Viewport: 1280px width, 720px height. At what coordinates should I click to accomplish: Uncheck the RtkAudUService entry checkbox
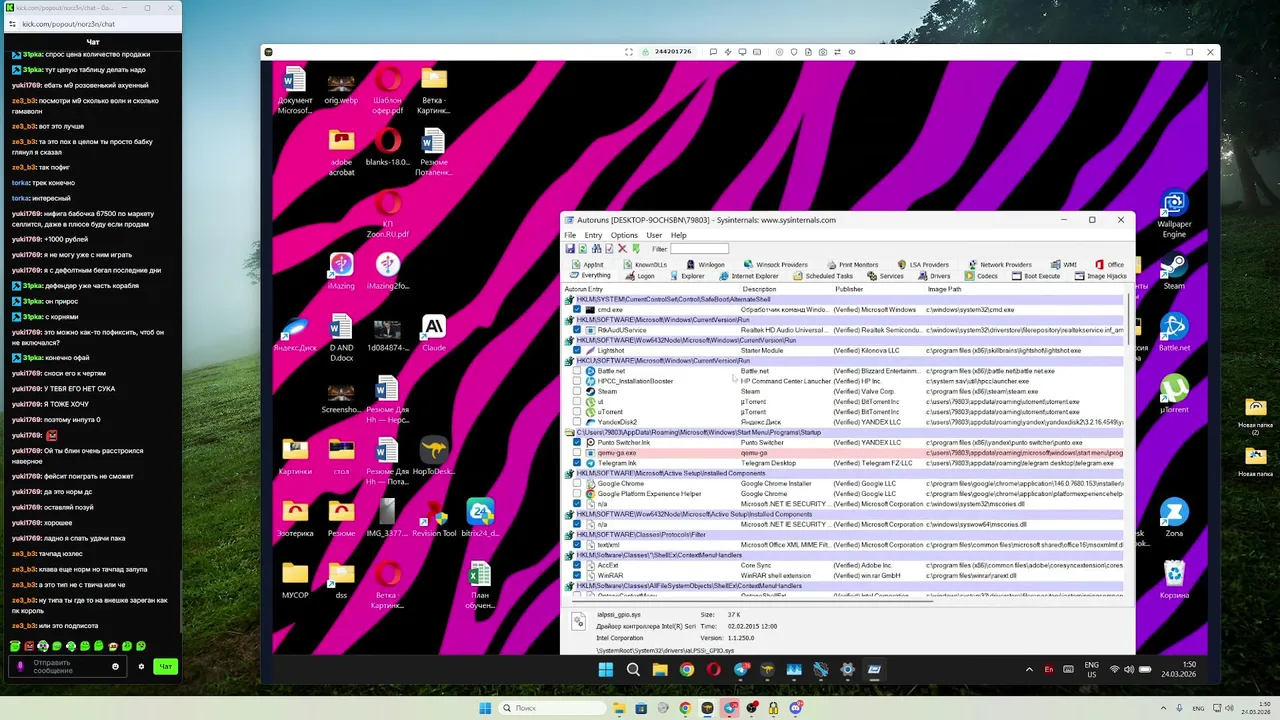[x=577, y=330]
